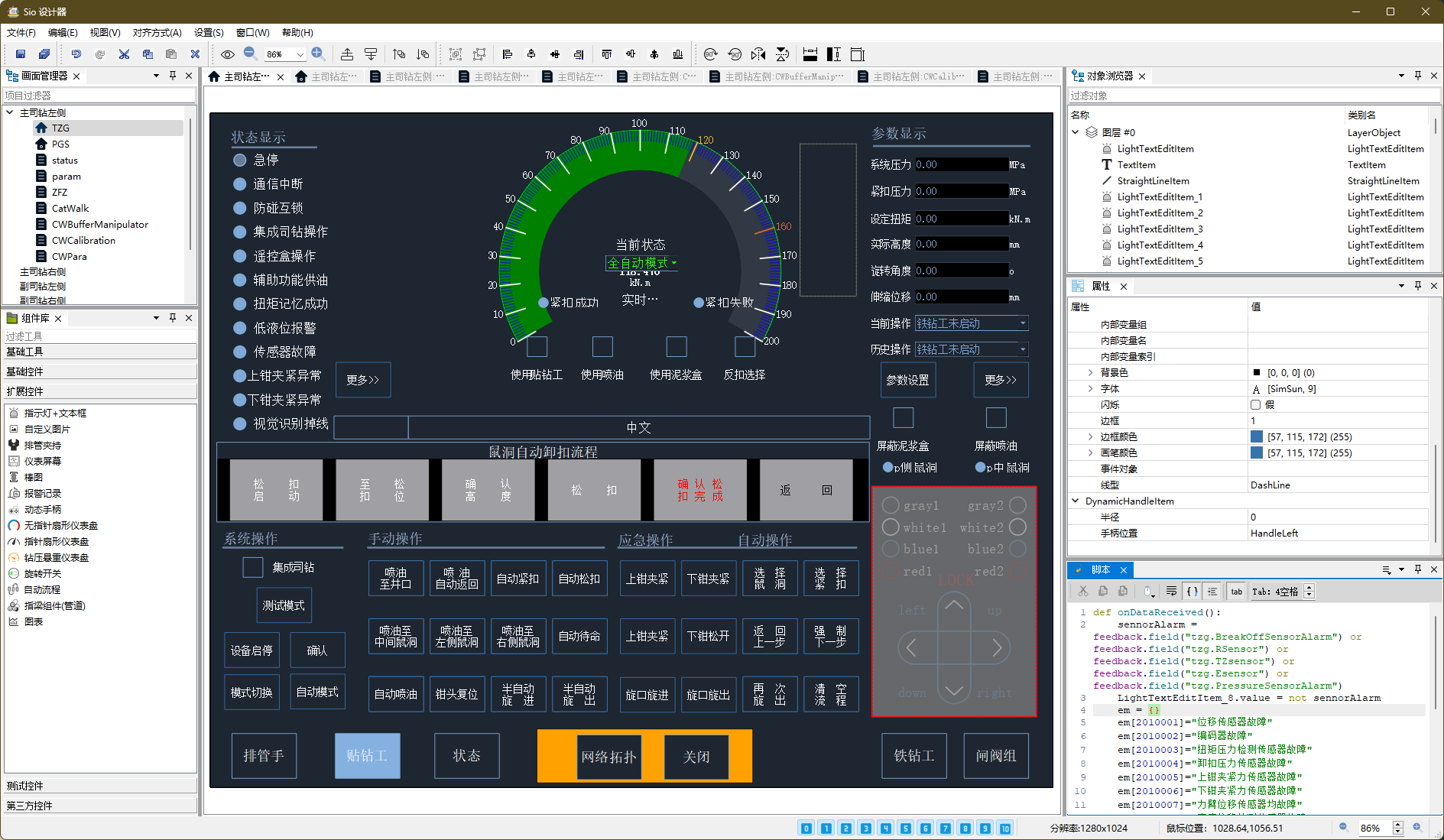The height and width of the screenshot is (840, 1444).
Task: Toggle bracket matching braces icon in script toolbar
Action: tap(1192, 592)
